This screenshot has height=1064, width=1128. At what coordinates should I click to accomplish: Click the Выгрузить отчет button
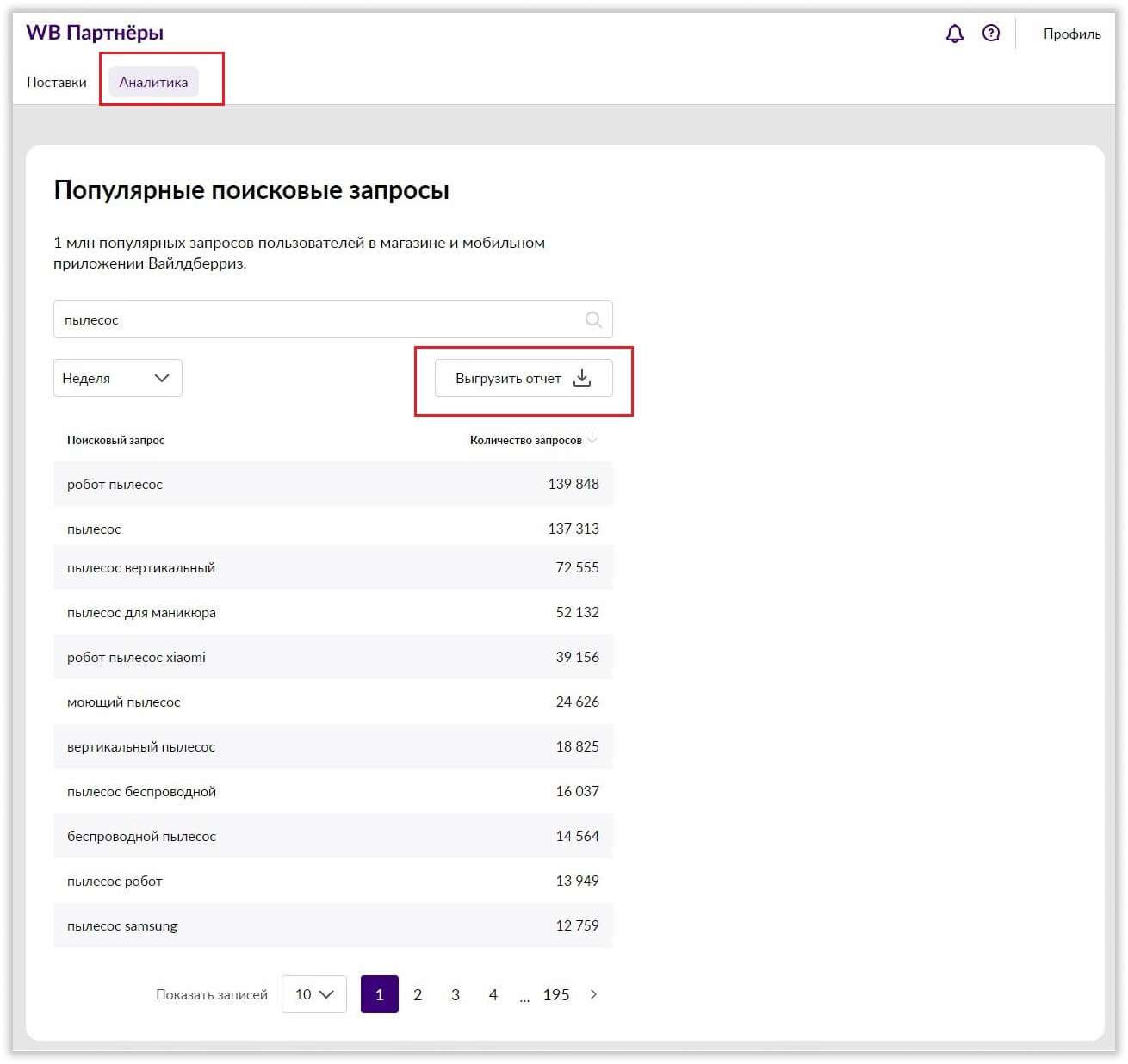point(523,378)
